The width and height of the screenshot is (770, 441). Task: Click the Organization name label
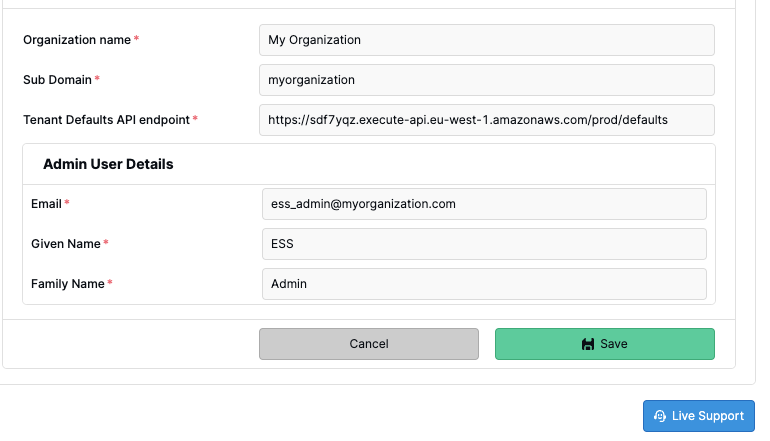[x=77, y=40]
